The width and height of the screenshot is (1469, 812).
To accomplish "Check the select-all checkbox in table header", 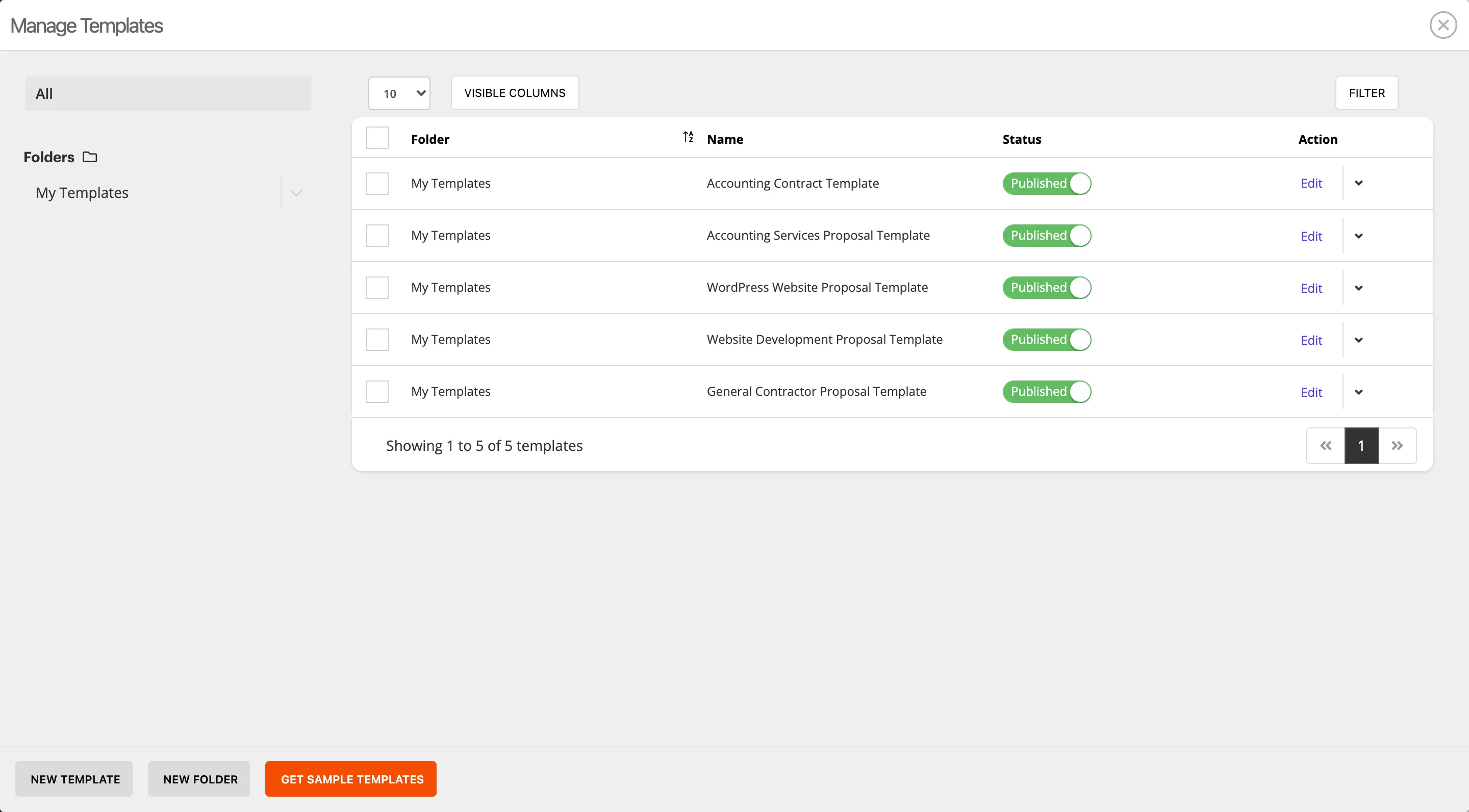I will [377, 137].
